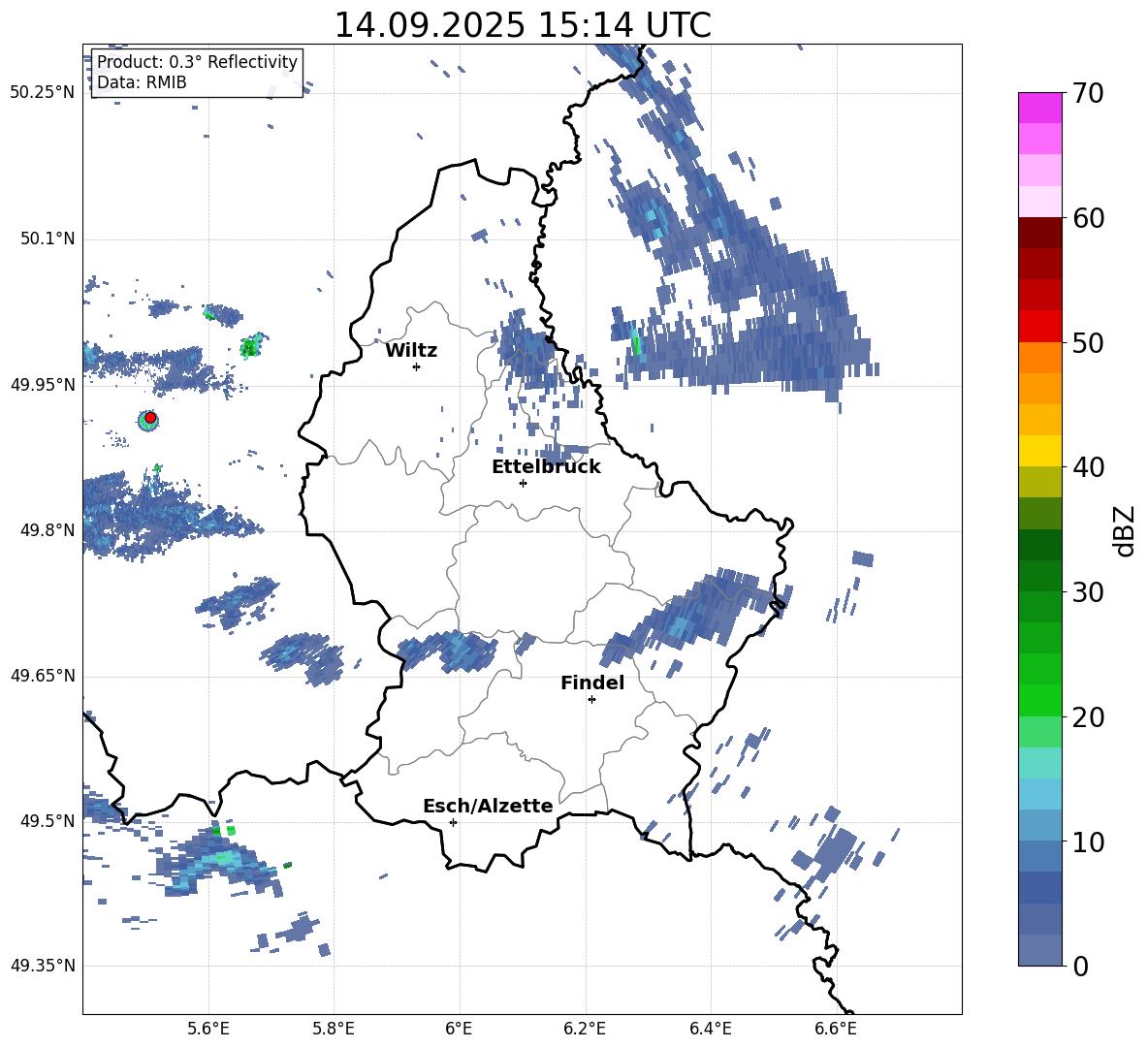1148x1048 pixels.
Task: Click the 50.25°N latitude axis label
Action: (42, 93)
